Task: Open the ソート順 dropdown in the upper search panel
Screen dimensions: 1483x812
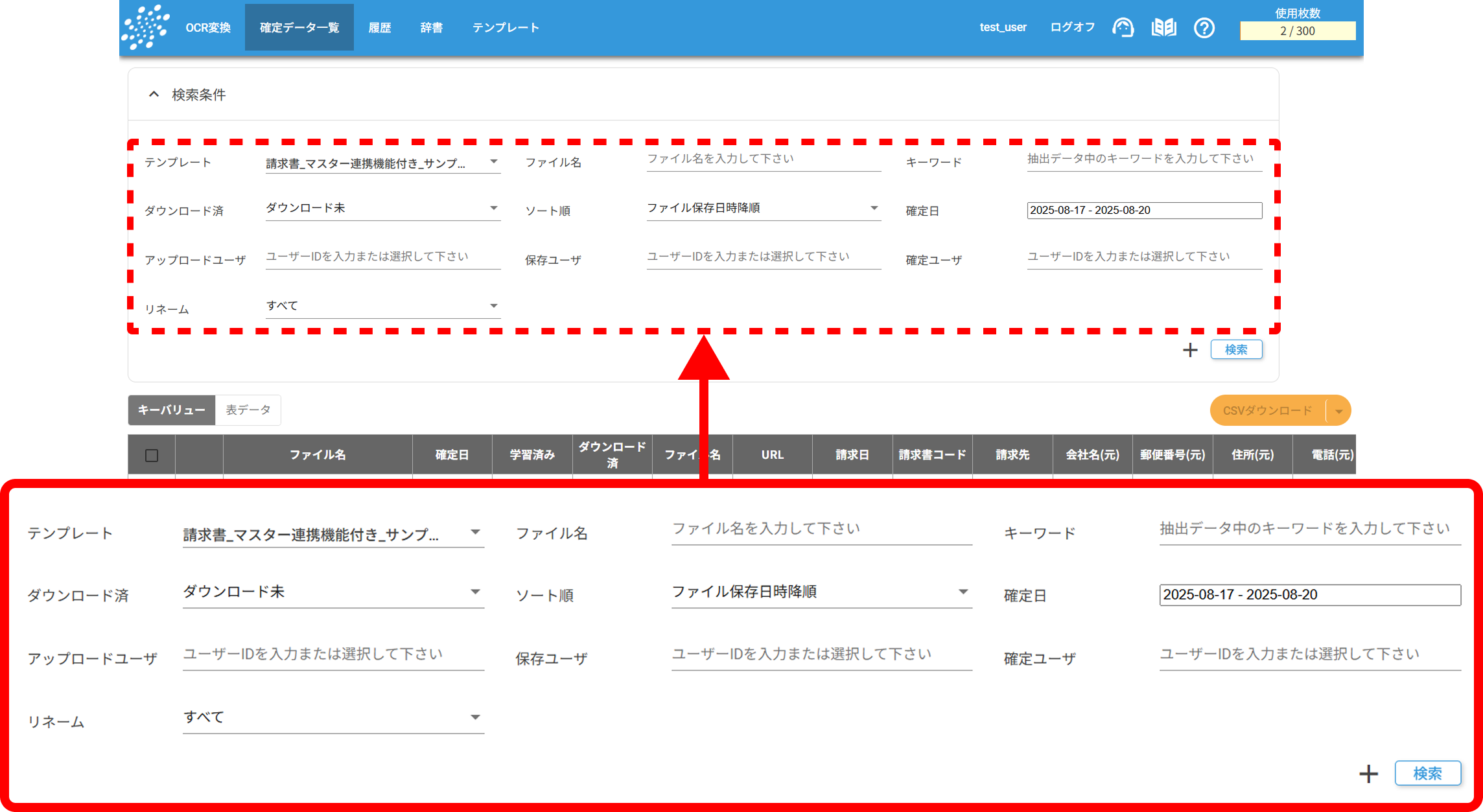Action: coord(764,208)
